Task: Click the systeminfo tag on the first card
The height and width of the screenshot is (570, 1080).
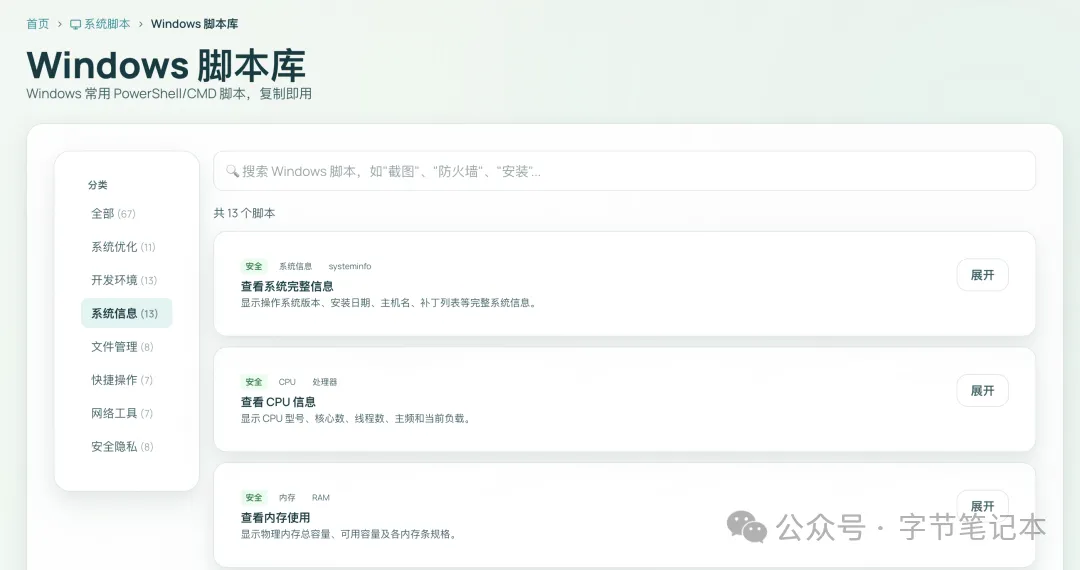Action: click(x=350, y=266)
